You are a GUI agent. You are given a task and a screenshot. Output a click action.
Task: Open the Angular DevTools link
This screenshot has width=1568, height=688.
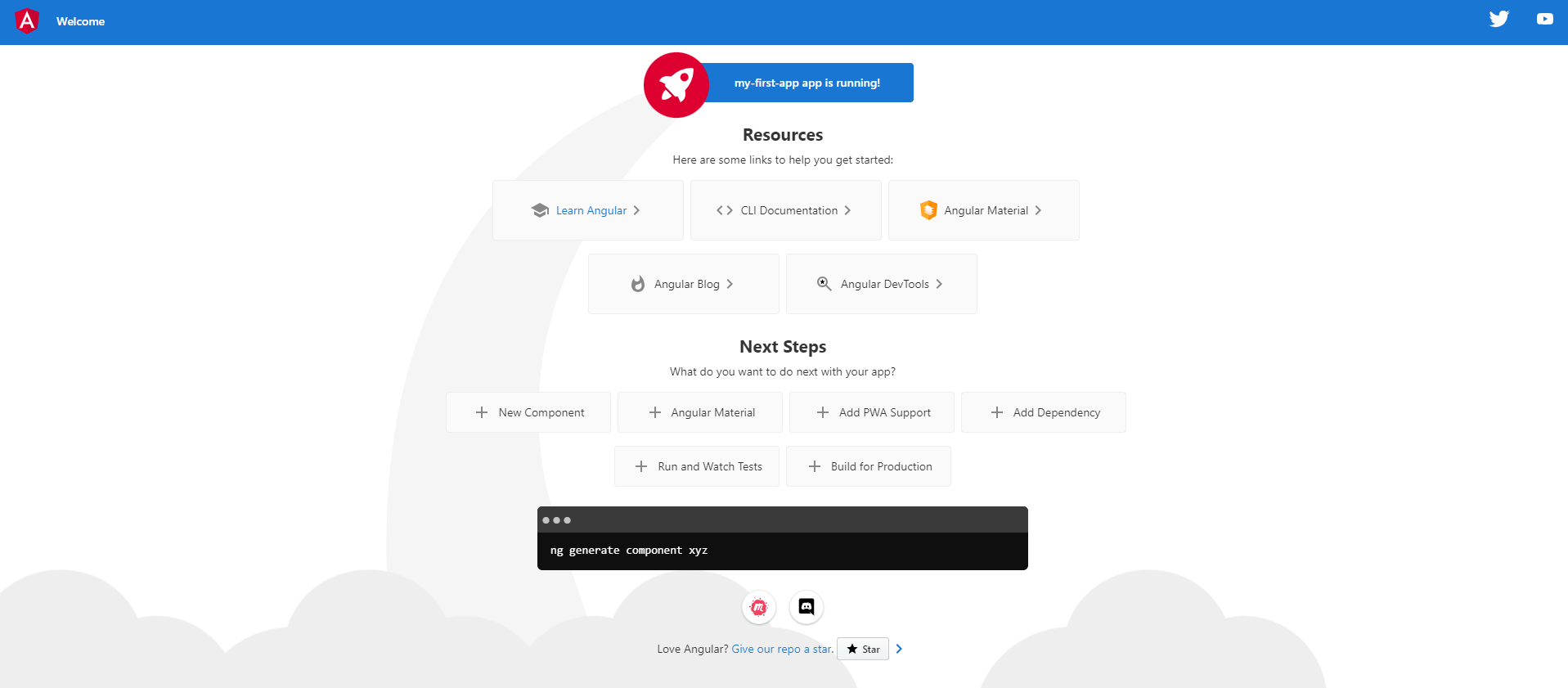point(882,284)
